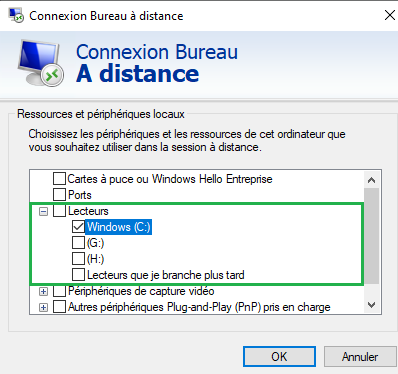The image size is (398, 374).
Task: Expand Périphériques de capture vidéo node
Action: 43,291
